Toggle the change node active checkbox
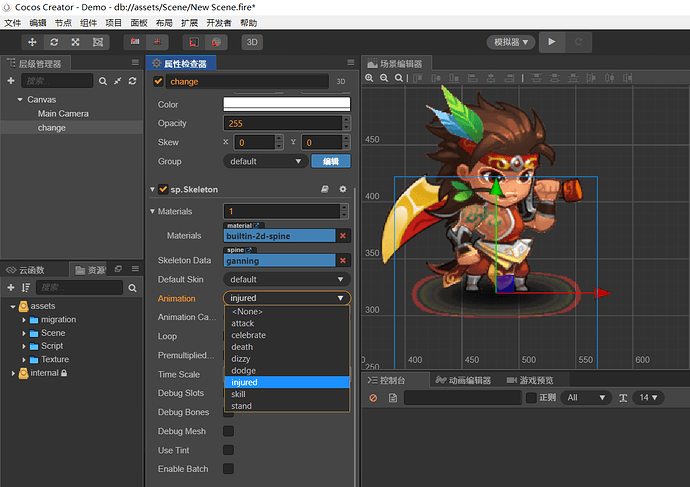This screenshot has width=690, height=487. click(x=158, y=81)
